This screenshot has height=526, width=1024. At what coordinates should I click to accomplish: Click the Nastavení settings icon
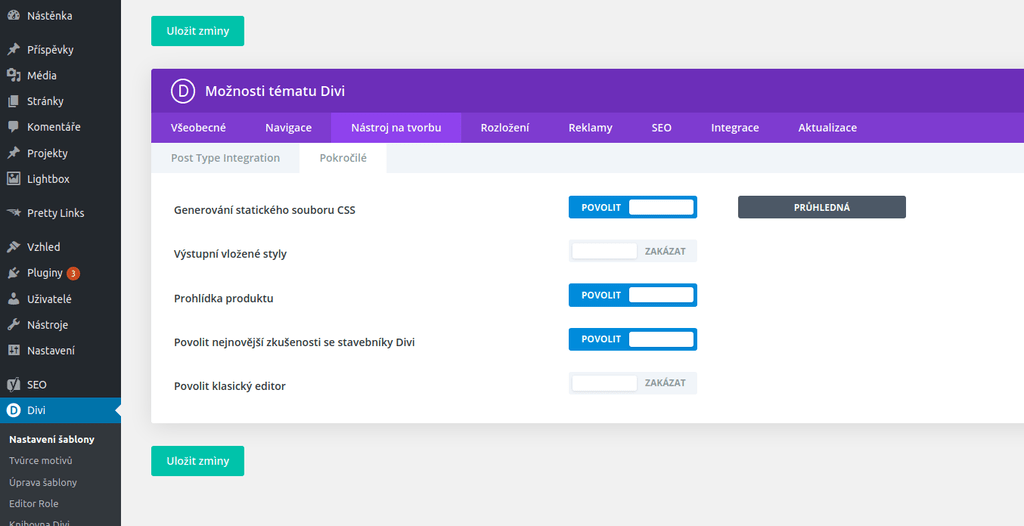[x=13, y=350]
